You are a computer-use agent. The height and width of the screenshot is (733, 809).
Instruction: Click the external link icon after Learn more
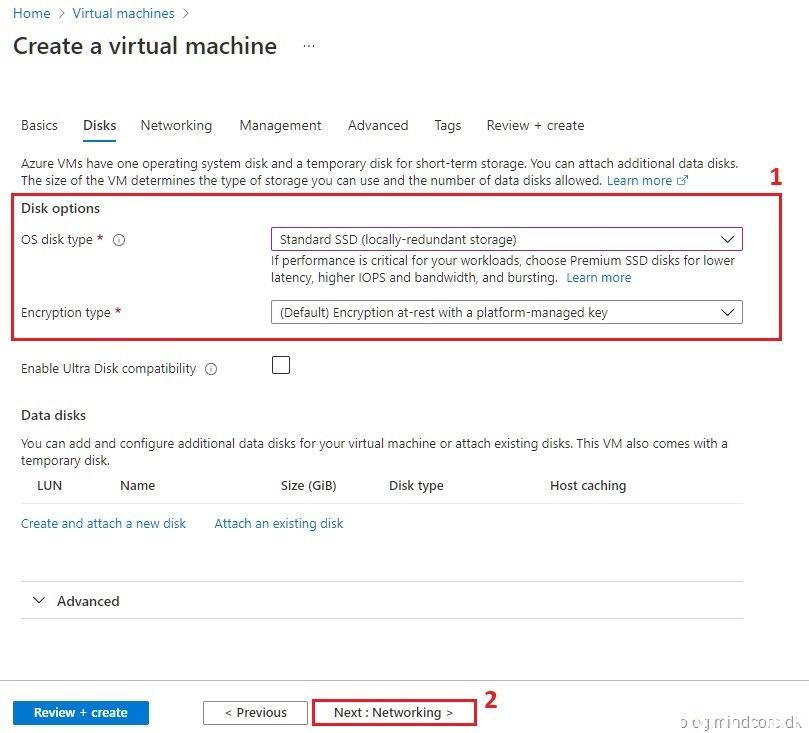[683, 181]
